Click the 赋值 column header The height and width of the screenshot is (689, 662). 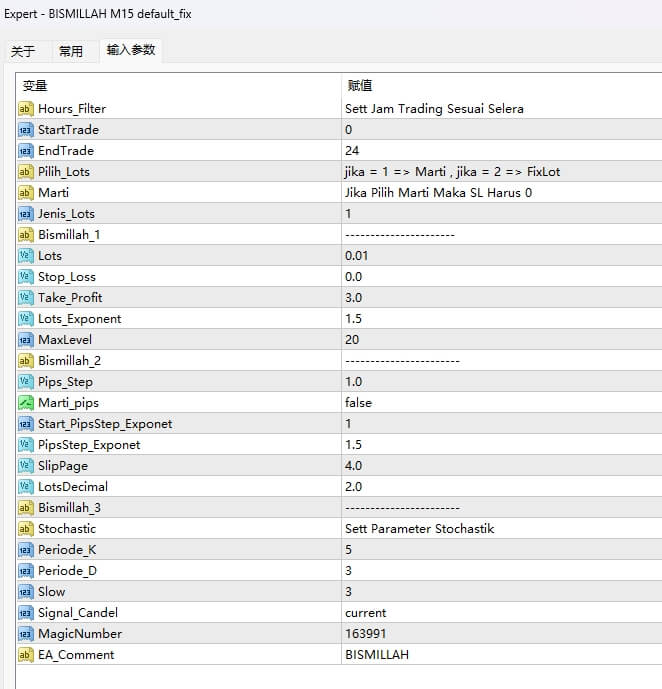(360, 86)
